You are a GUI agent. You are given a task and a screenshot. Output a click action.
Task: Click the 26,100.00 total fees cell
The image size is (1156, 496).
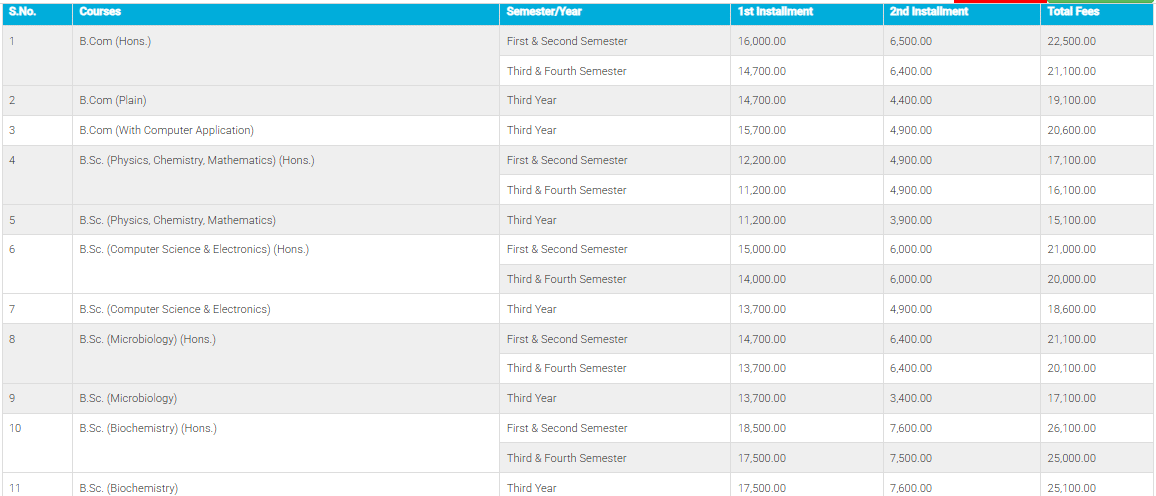[1071, 428]
